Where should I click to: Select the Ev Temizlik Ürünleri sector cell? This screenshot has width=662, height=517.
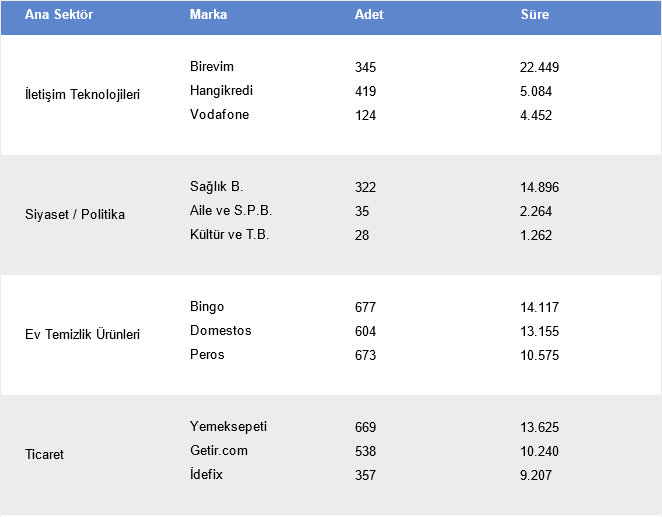coord(82,335)
